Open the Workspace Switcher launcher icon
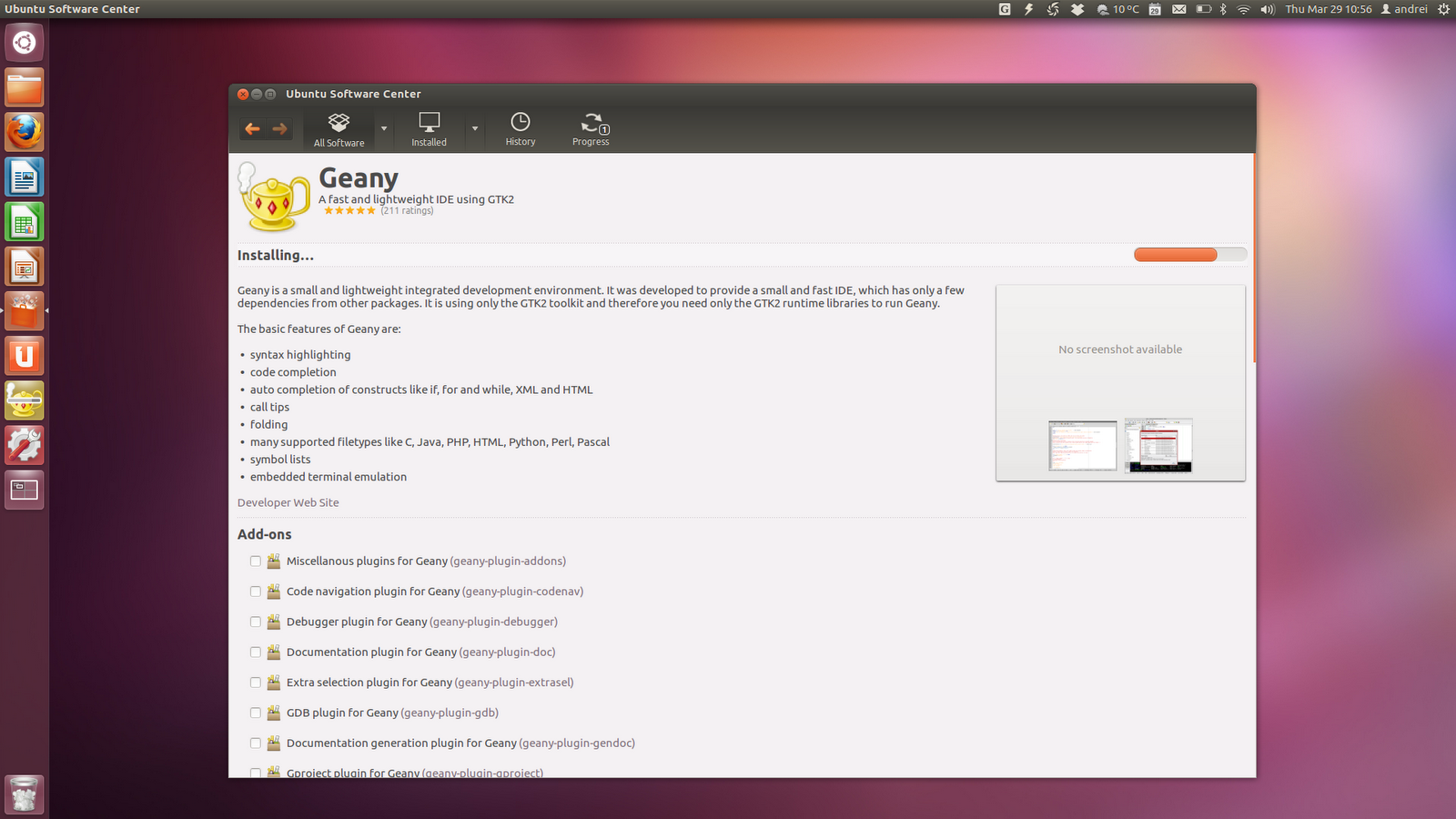1456x819 pixels. [25, 489]
